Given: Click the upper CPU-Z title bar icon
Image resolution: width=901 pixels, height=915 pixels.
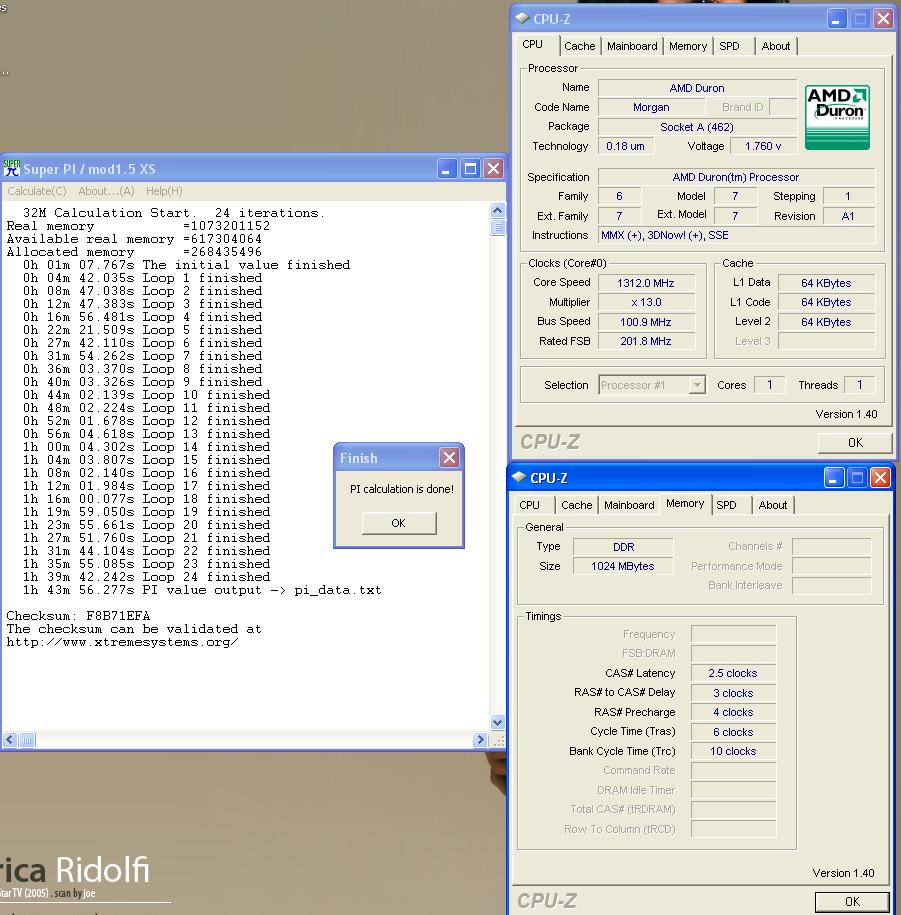Looking at the screenshot, I should click(522, 19).
